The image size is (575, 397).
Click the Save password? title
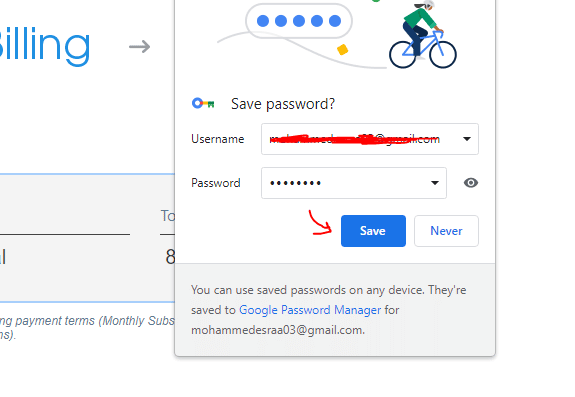[283, 104]
